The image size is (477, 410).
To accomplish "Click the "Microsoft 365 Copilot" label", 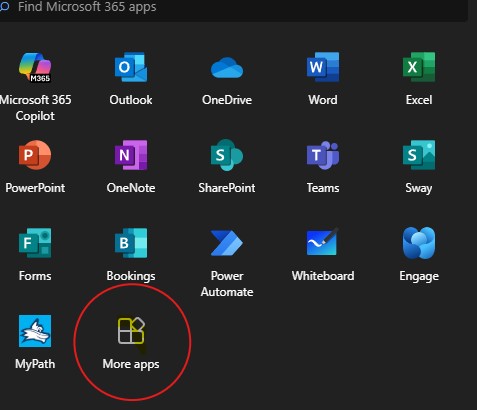I will click(35, 108).
